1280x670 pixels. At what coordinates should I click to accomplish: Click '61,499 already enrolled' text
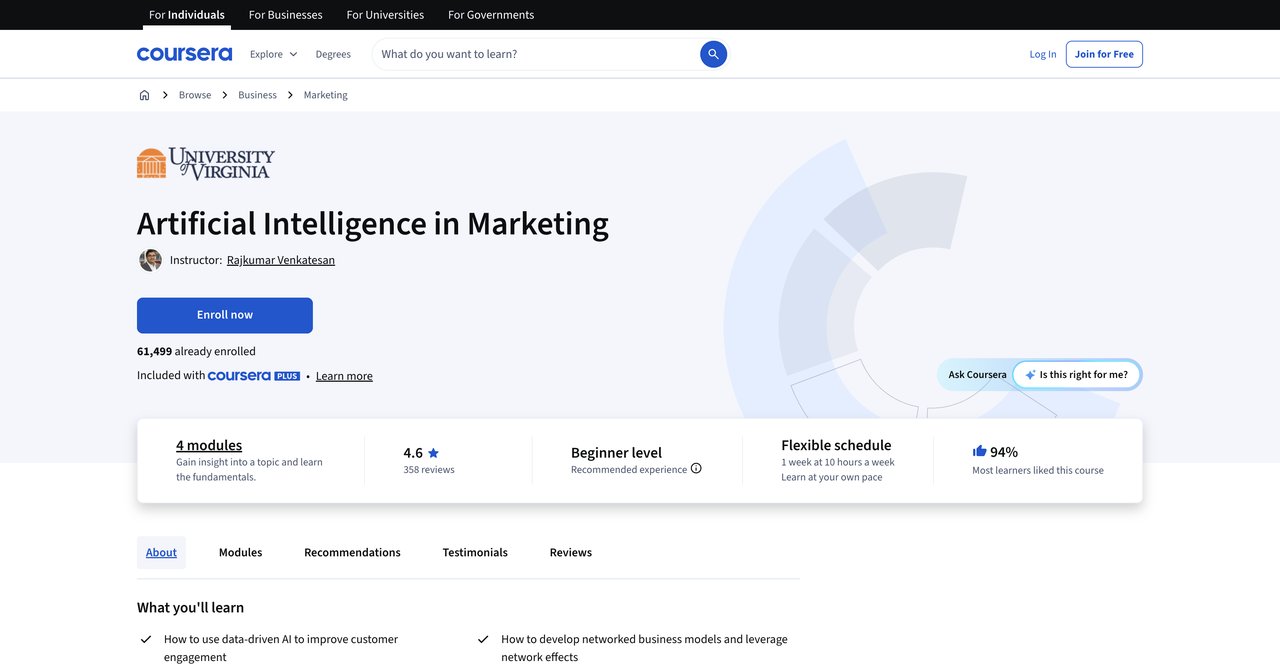coord(196,351)
